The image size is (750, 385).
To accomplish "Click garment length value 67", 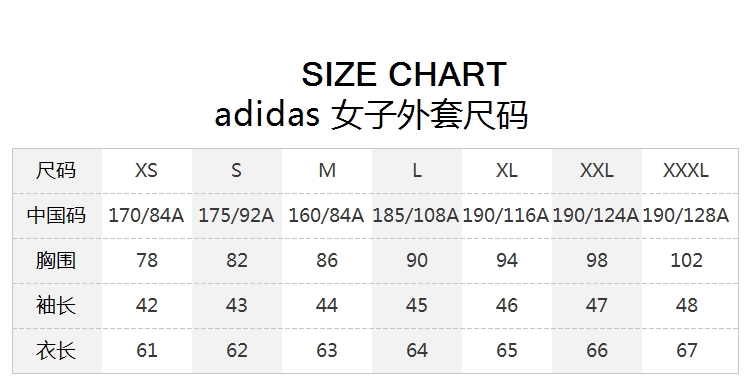I will point(686,350).
